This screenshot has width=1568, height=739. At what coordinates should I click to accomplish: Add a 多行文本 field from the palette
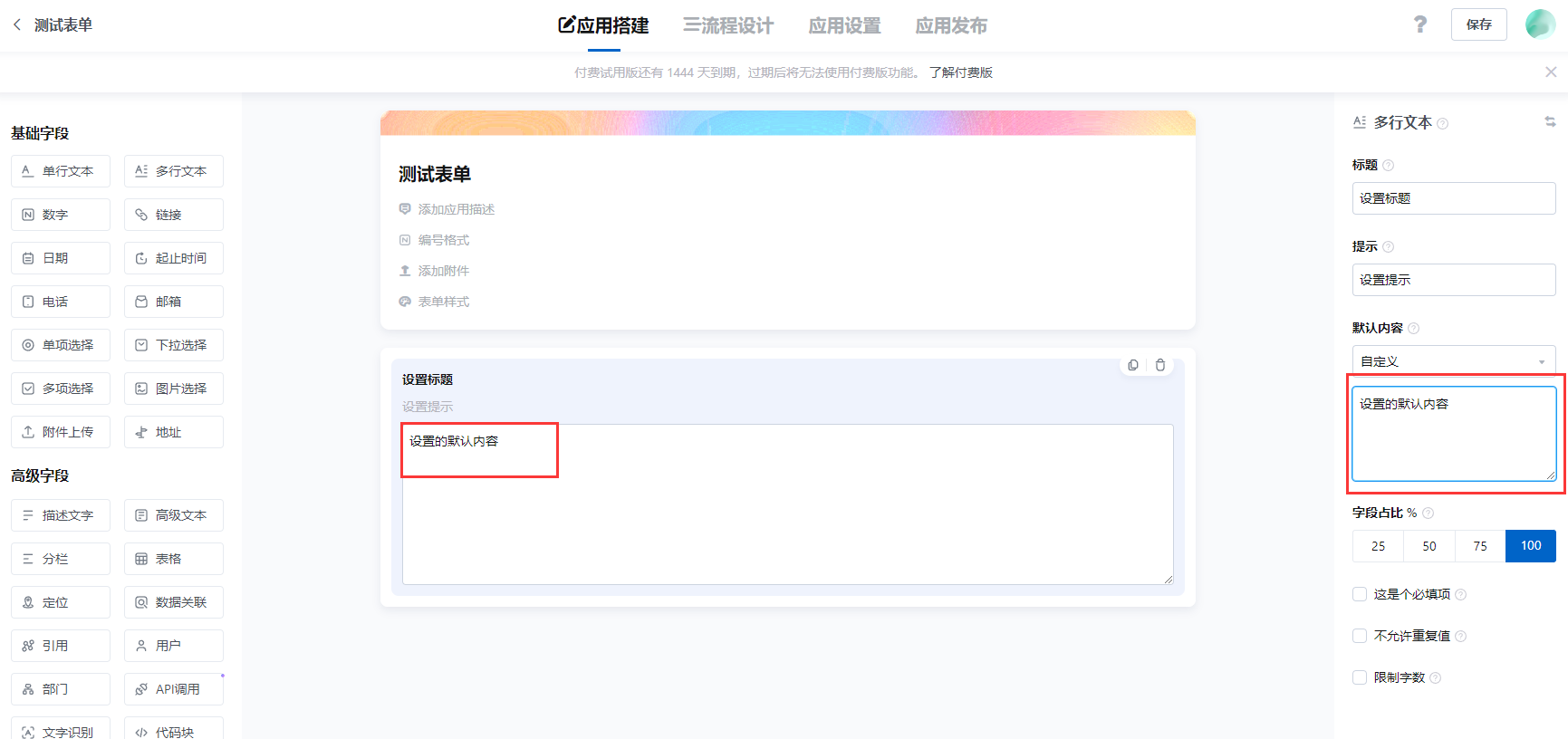pos(174,171)
